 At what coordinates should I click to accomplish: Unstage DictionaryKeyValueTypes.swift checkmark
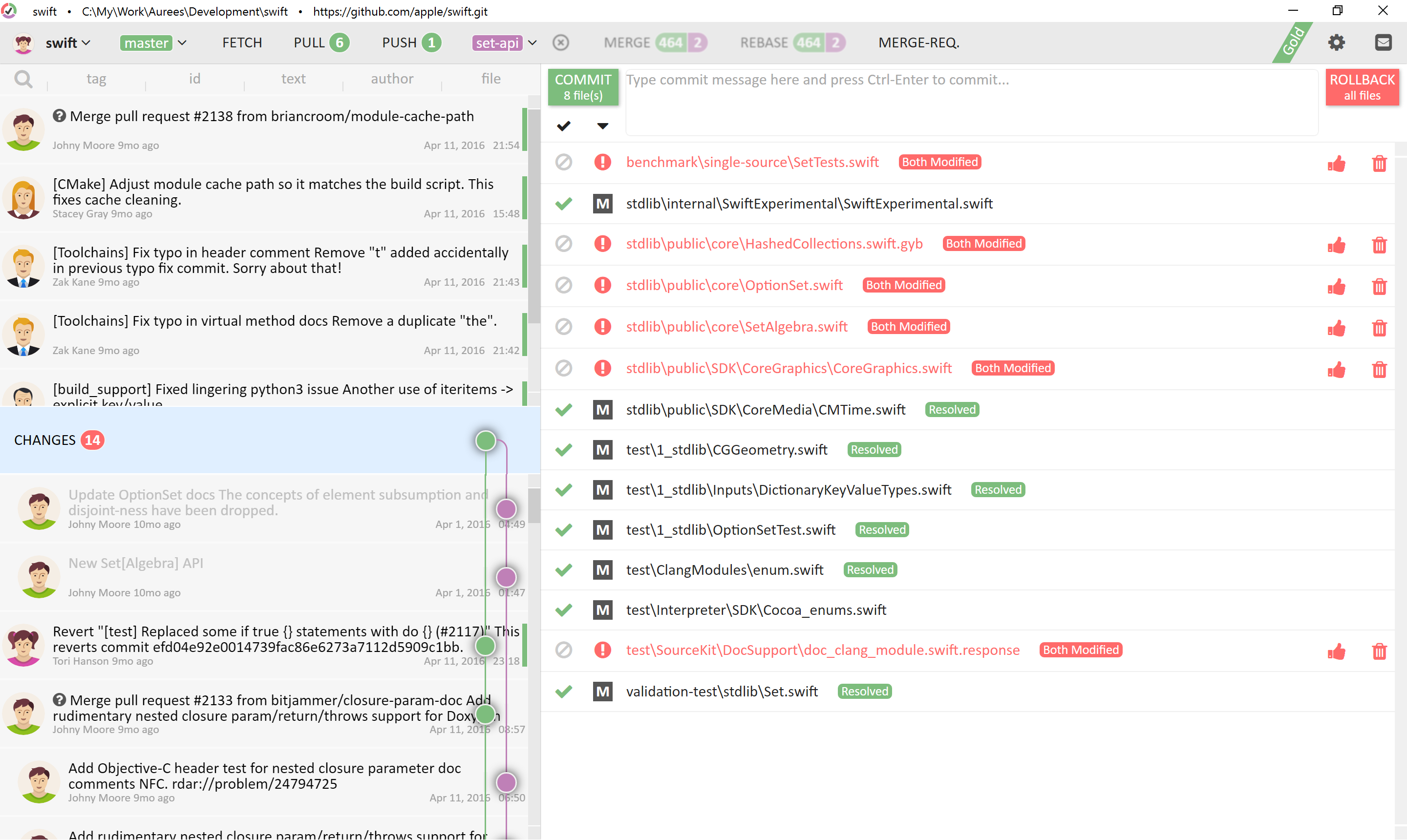tap(563, 490)
